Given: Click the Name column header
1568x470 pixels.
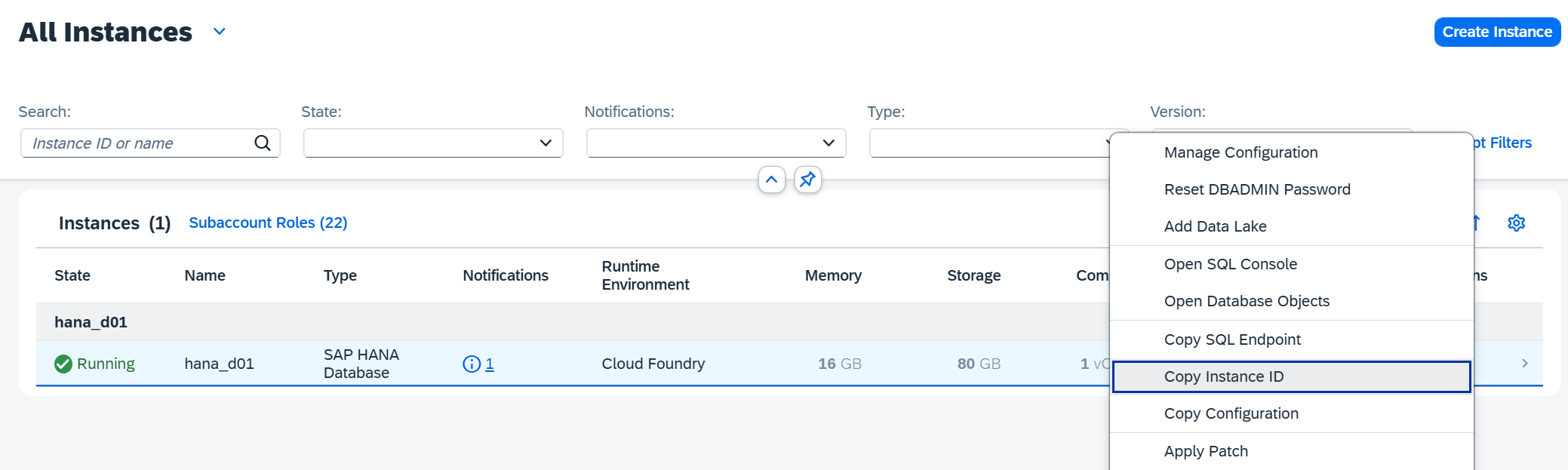Looking at the screenshot, I should click(x=205, y=275).
